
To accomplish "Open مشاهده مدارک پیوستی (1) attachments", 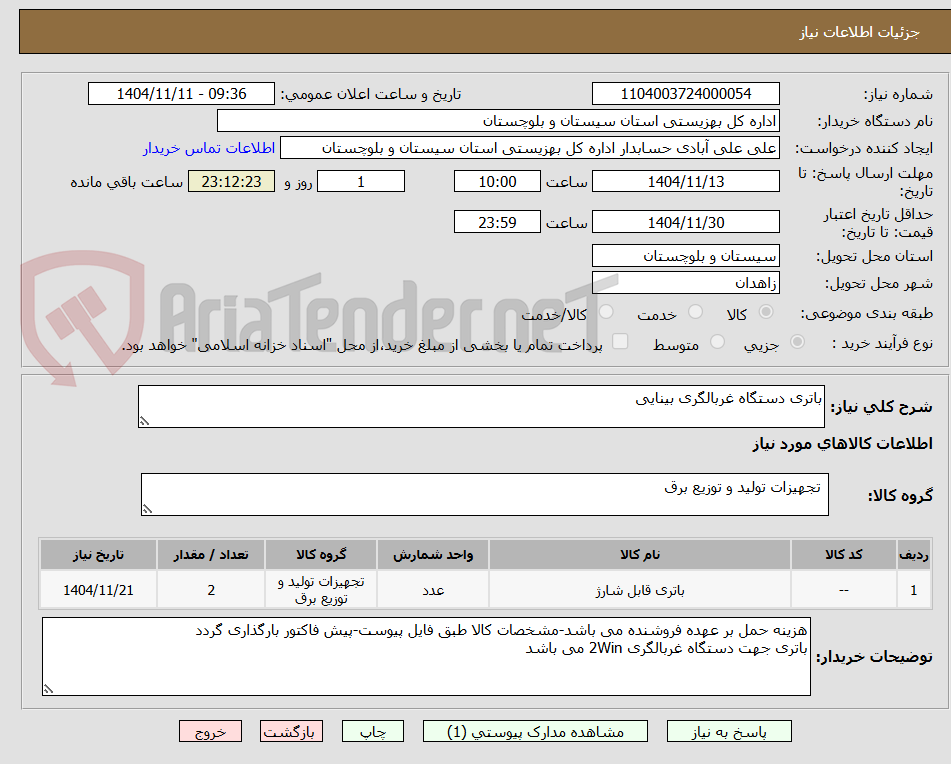I will point(535,731).
